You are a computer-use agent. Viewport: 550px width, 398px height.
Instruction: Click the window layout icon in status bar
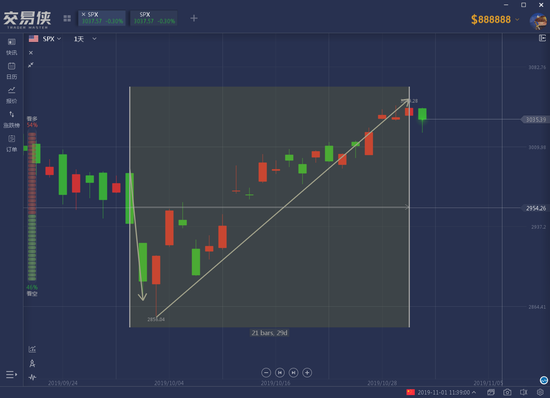pos(491,392)
